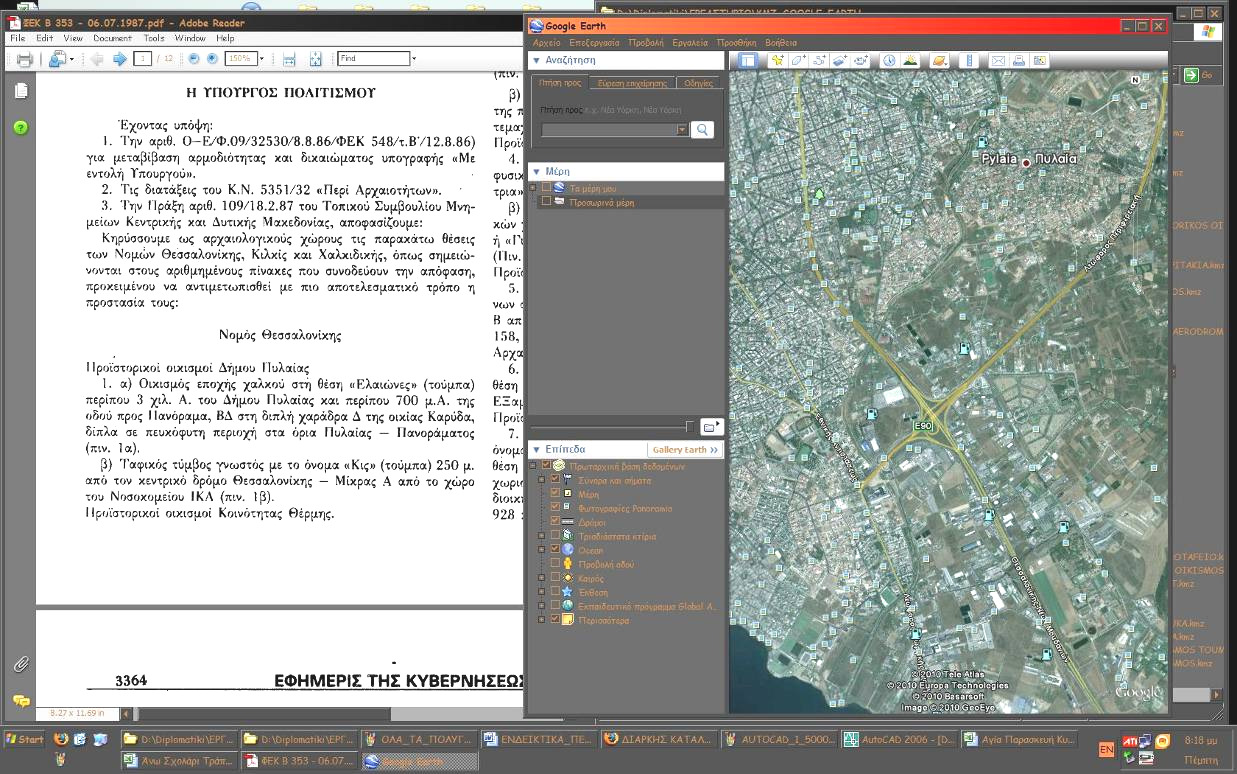Expand the Περισσότερα tree node
1237x774 pixels.
click(542, 620)
